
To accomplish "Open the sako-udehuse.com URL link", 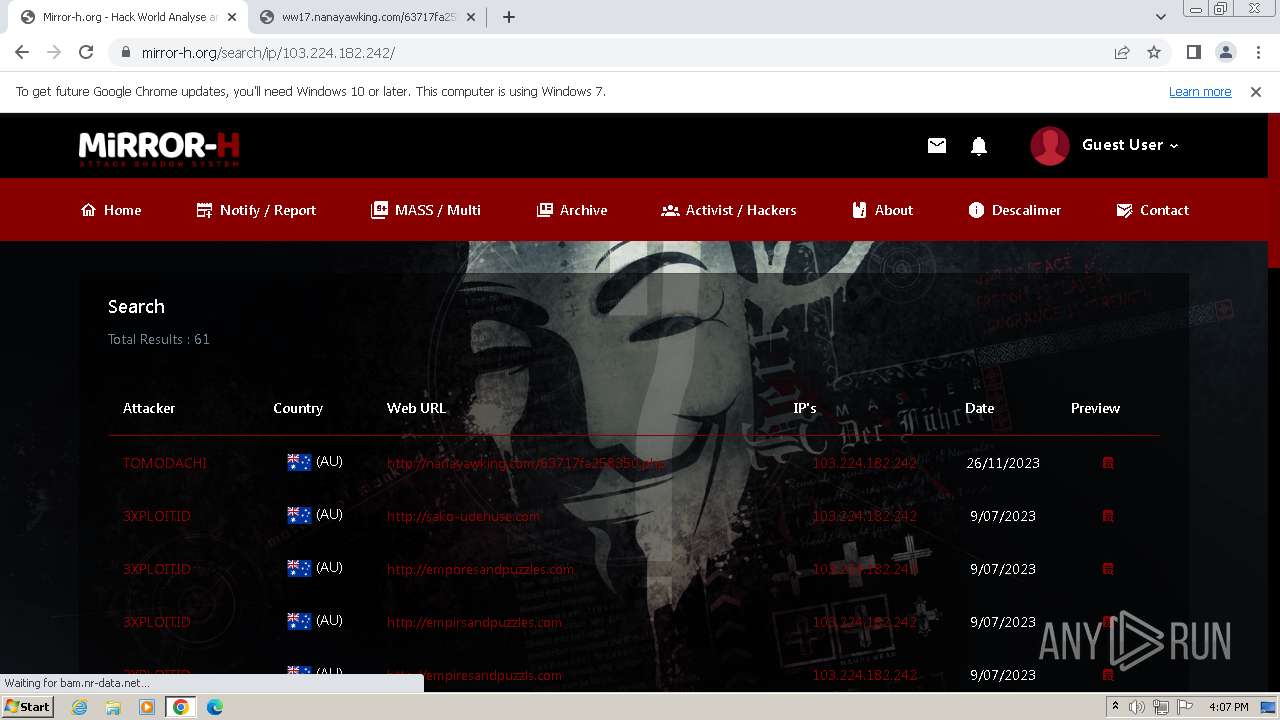I will point(463,516).
